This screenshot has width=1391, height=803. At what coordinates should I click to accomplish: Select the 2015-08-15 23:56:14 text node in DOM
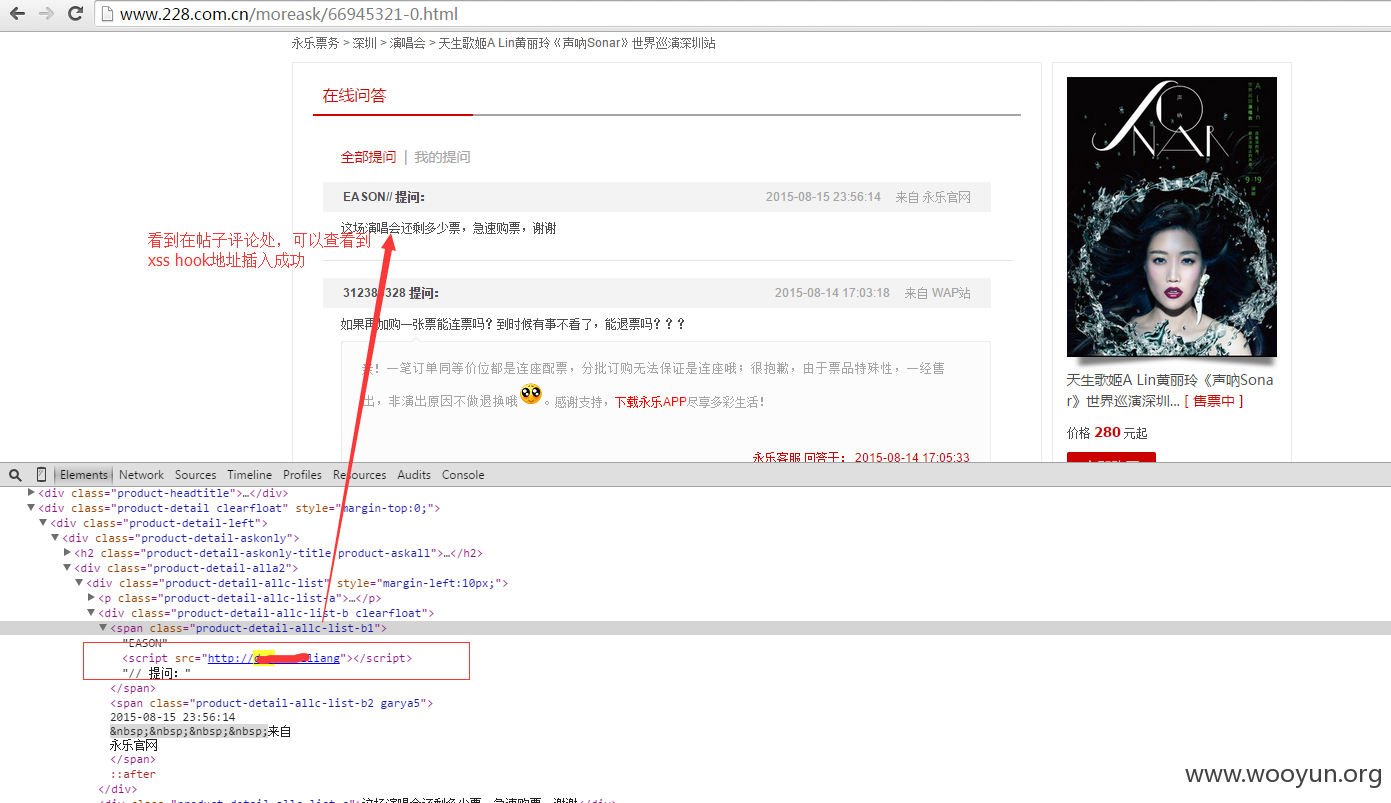[173, 717]
